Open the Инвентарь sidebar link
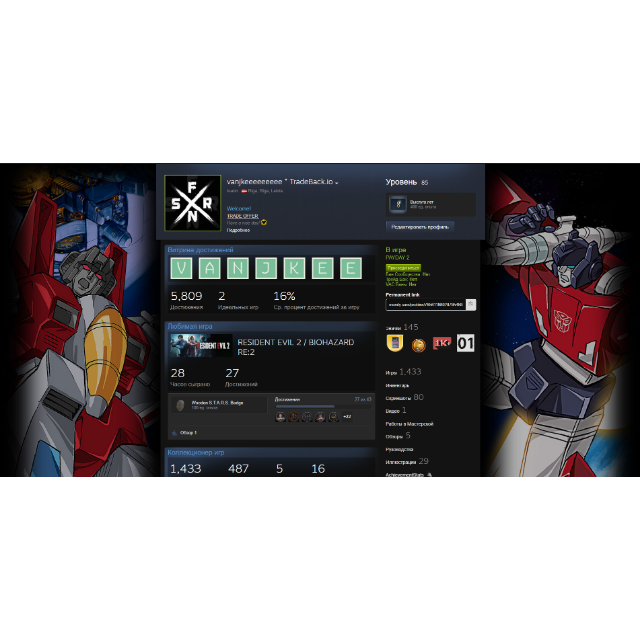This screenshot has height=640, width=640. pyautogui.click(x=397, y=385)
